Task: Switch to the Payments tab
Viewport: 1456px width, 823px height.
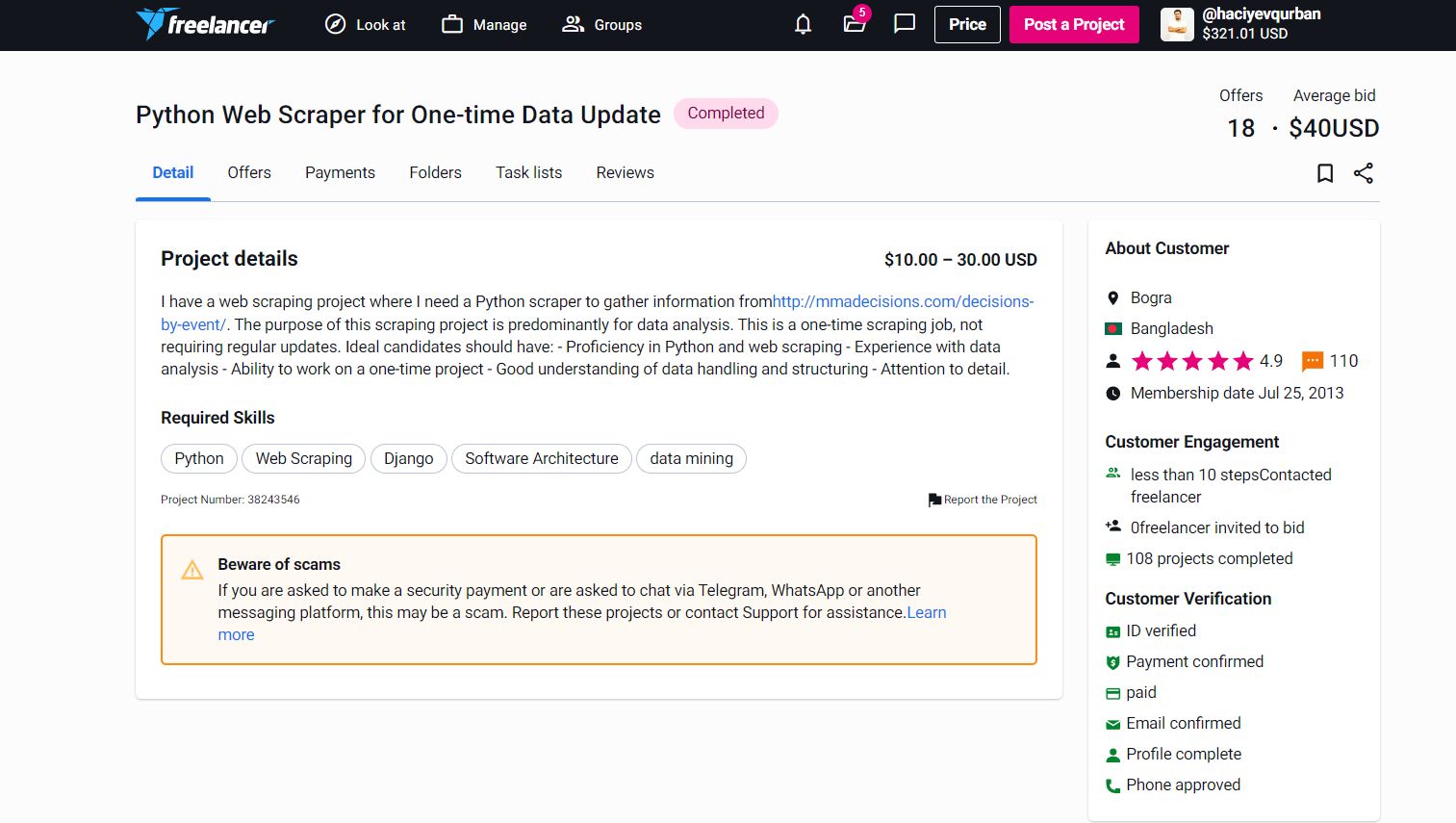Action: coord(340,172)
